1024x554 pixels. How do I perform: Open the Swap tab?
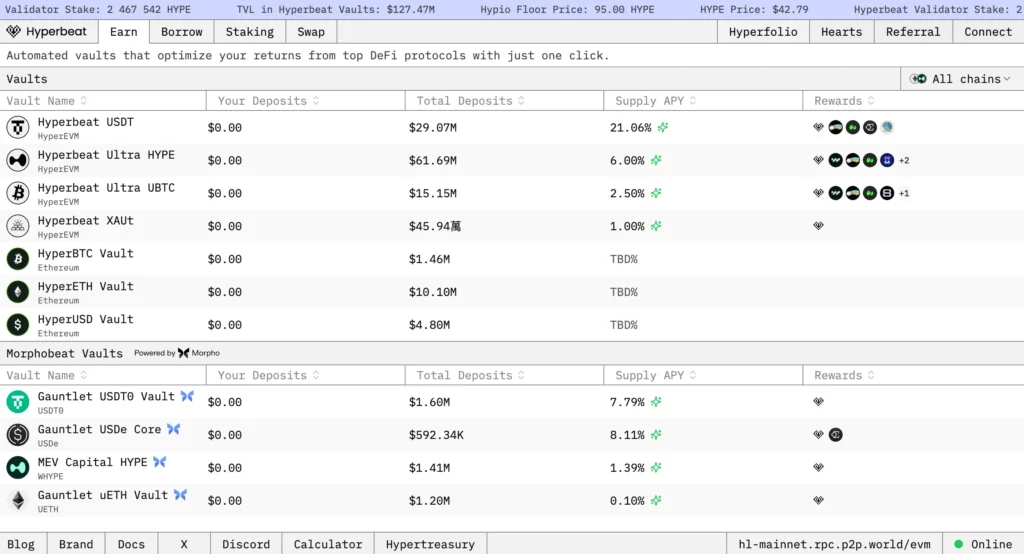point(311,32)
